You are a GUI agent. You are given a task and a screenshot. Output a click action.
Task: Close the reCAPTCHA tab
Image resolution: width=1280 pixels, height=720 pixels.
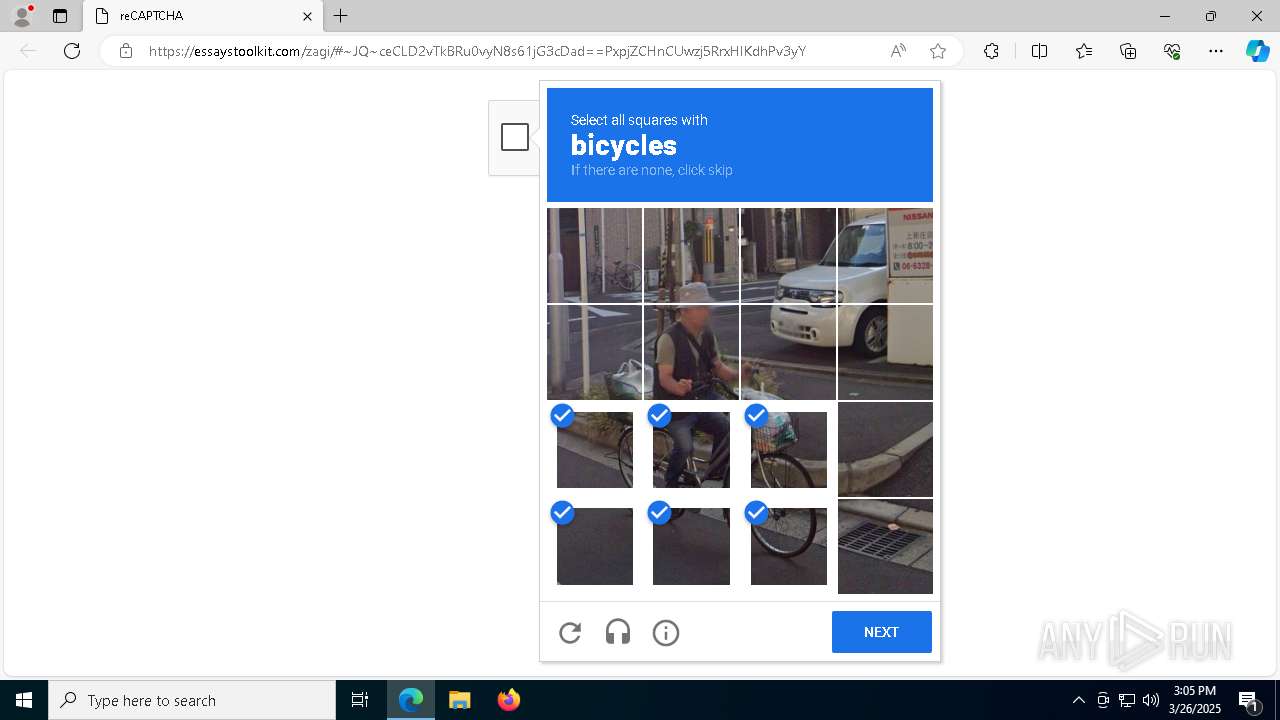pos(307,16)
